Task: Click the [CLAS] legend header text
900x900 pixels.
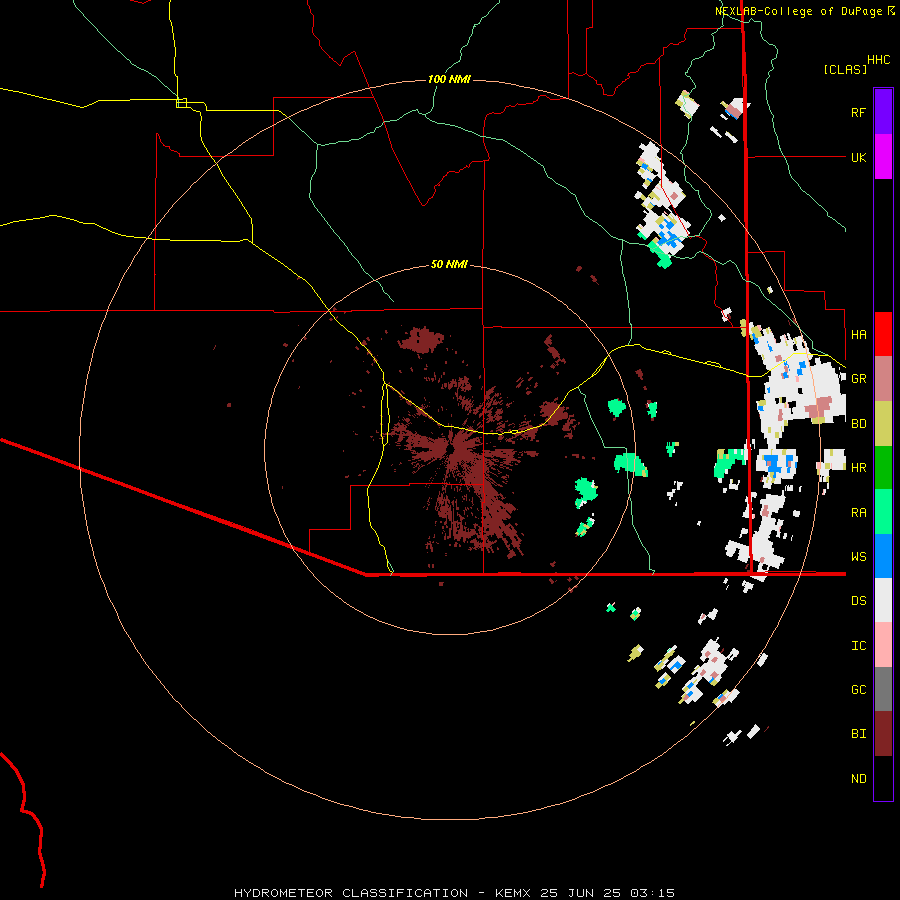Action: (x=845, y=69)
